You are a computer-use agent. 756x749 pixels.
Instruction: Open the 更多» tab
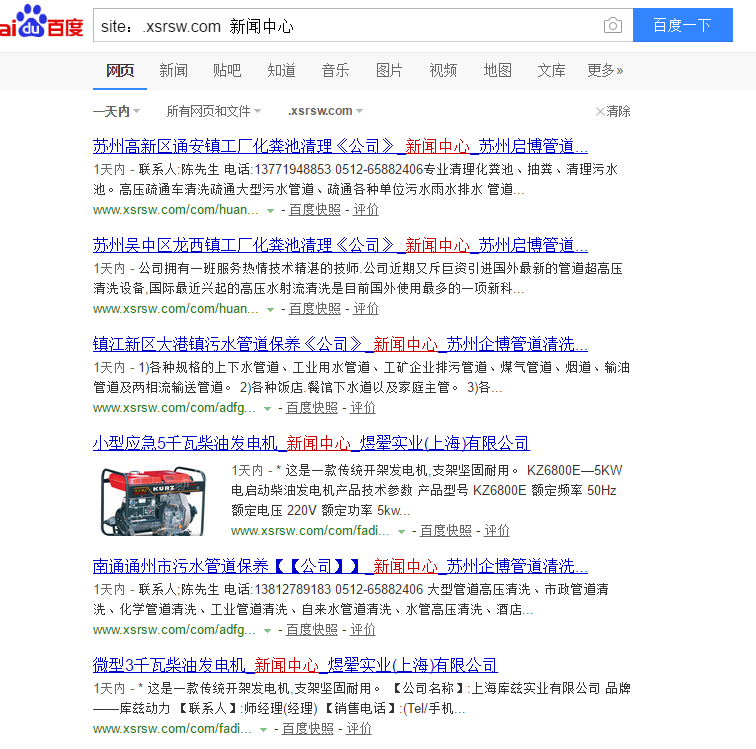point(605,70)
